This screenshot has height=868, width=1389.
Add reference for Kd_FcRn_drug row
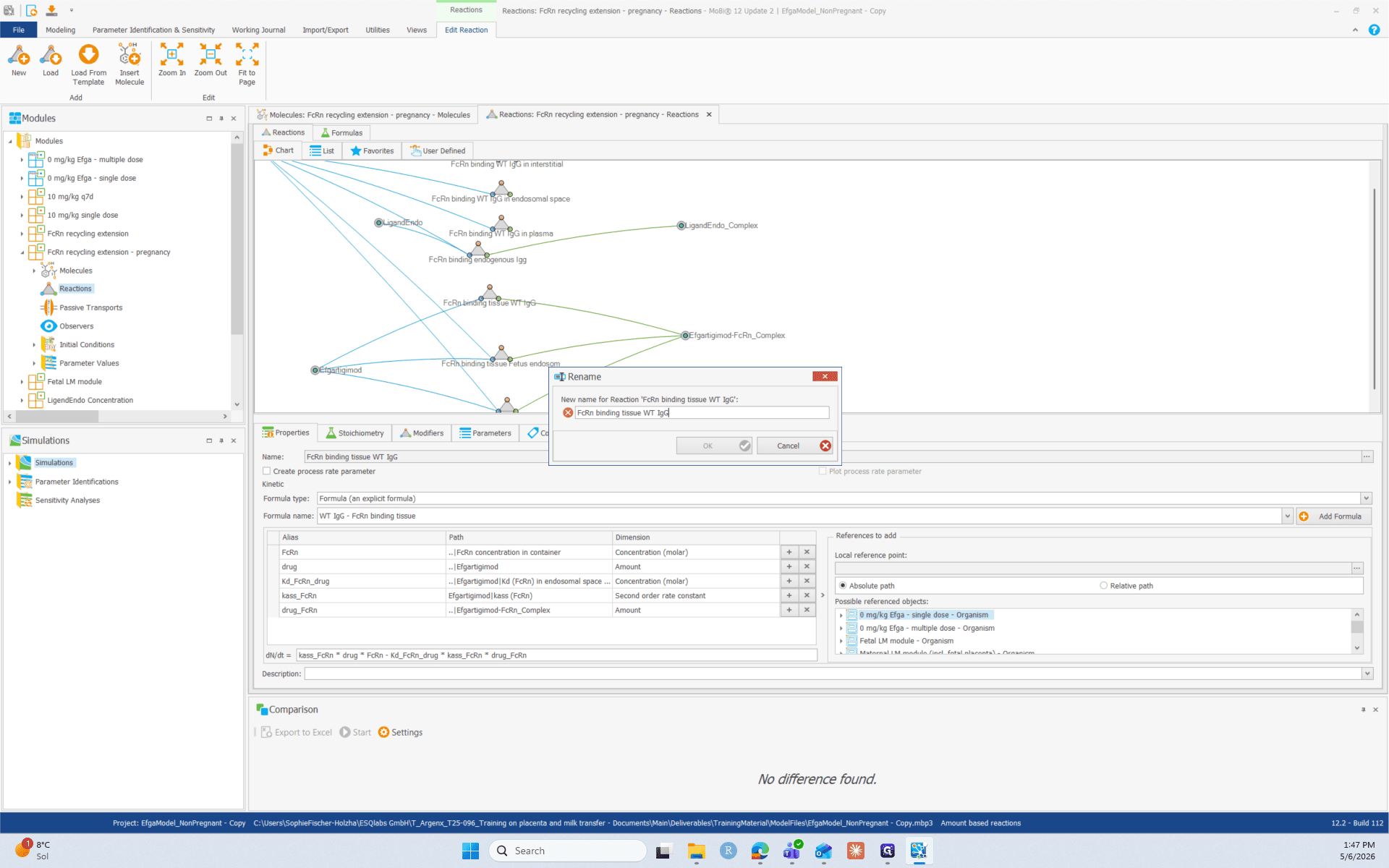(x=789, y=581)
